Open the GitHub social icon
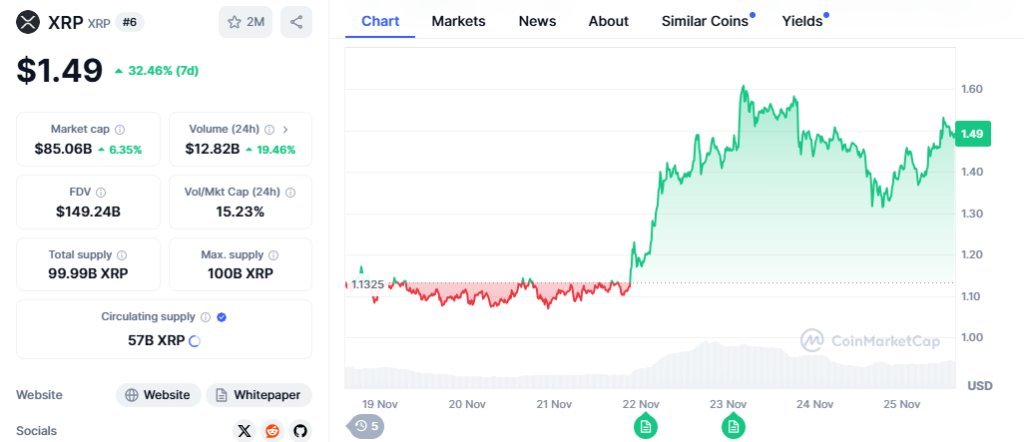Viewport: 1024px width, 442px height. [300, 431]
